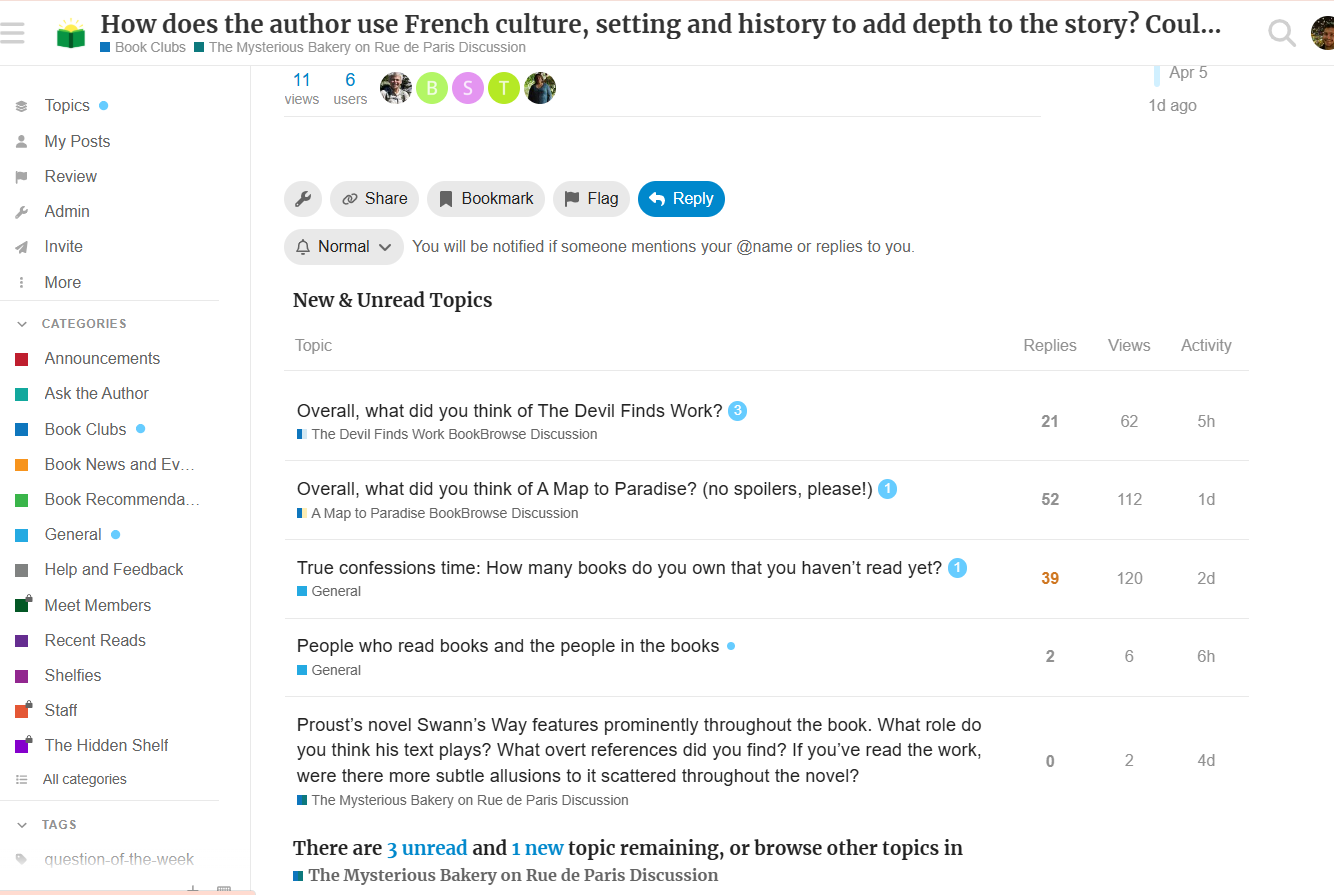
Task: Open your profile avatar at top right
Action: (1322, 33)
